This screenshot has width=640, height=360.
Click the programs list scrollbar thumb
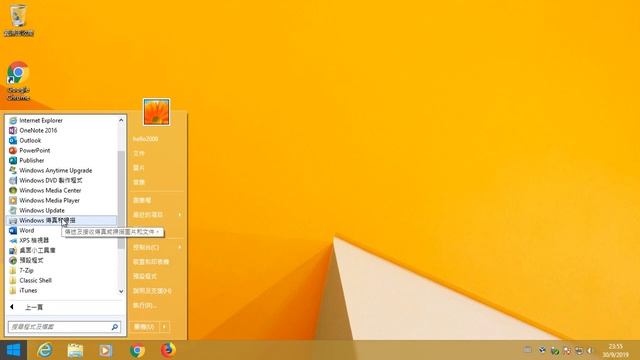pyautogui.click(x=121, y=200)
